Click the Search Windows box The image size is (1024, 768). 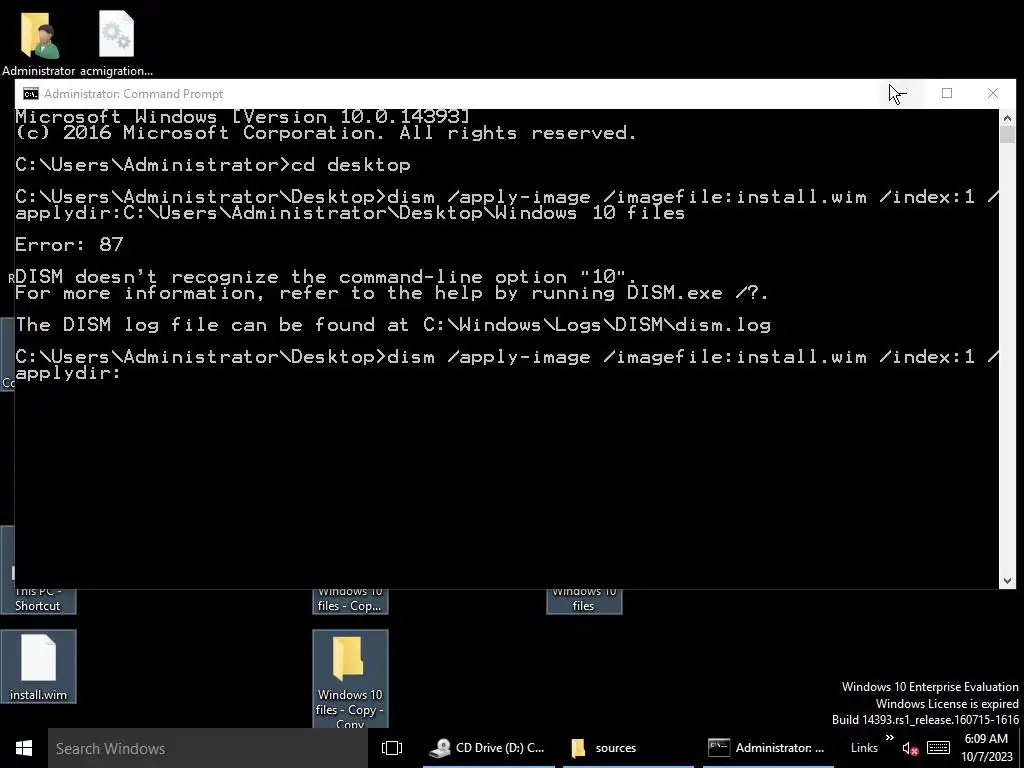[x=208, y=748]
